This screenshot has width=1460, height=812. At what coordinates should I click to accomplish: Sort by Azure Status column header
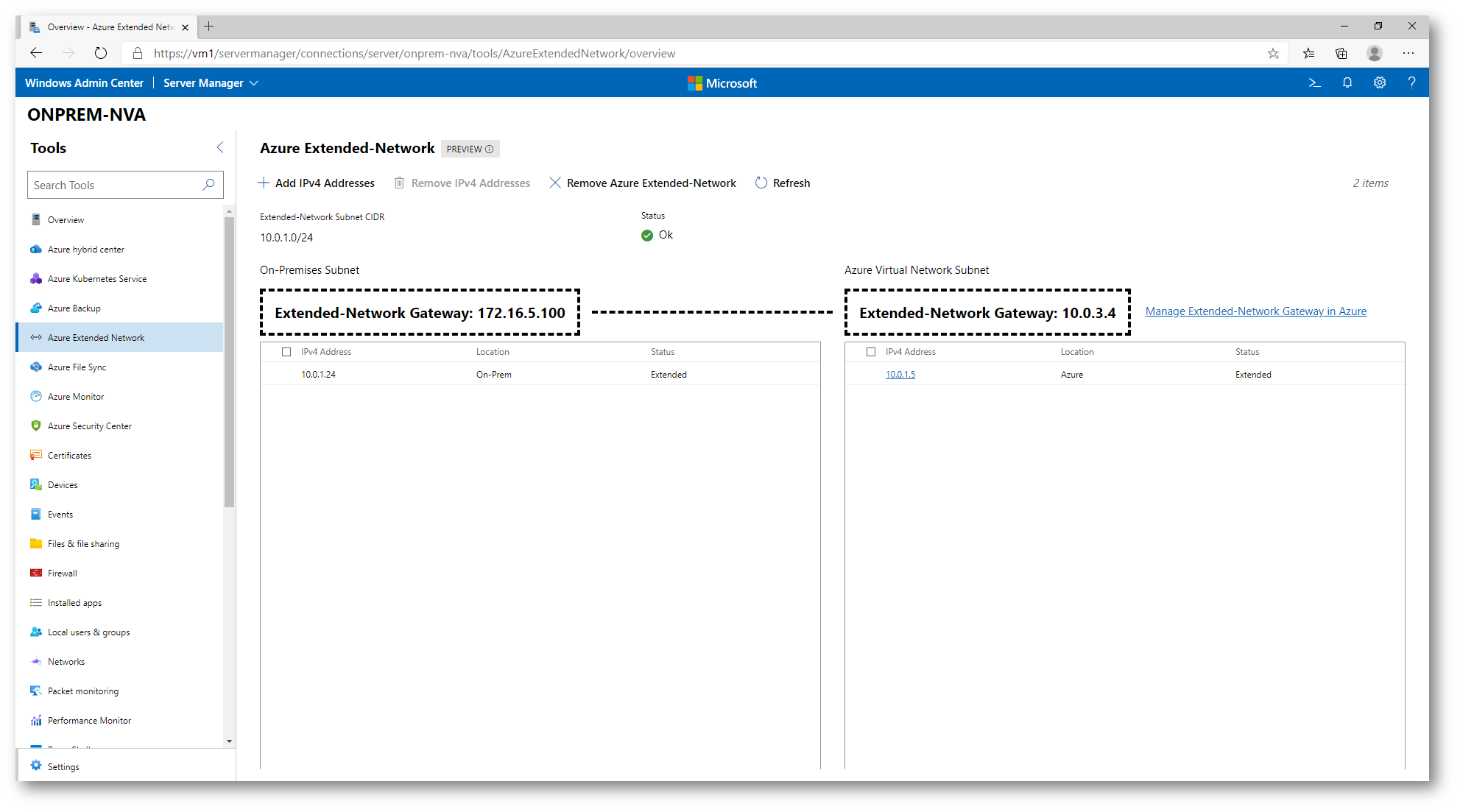point(1247,352)
